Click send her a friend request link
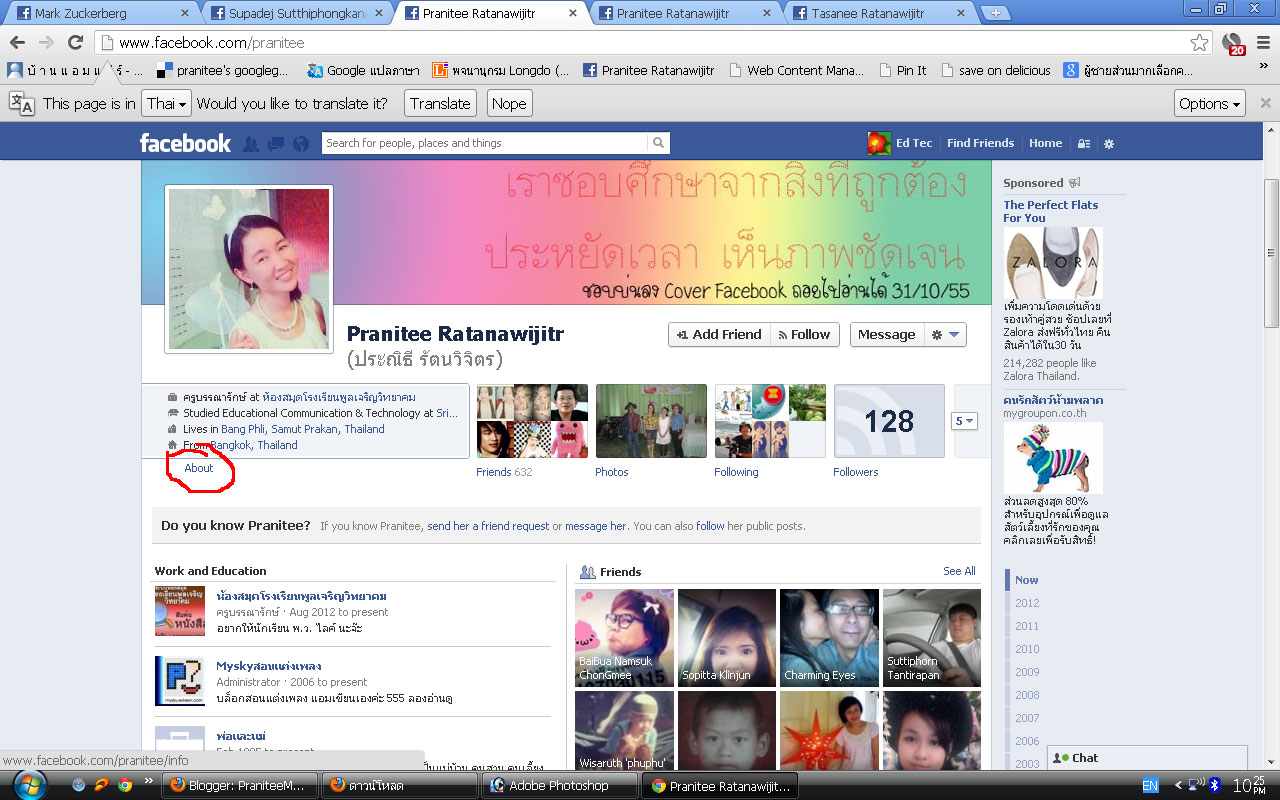Viewport: 1280px width, 800px height. (488, 526)
